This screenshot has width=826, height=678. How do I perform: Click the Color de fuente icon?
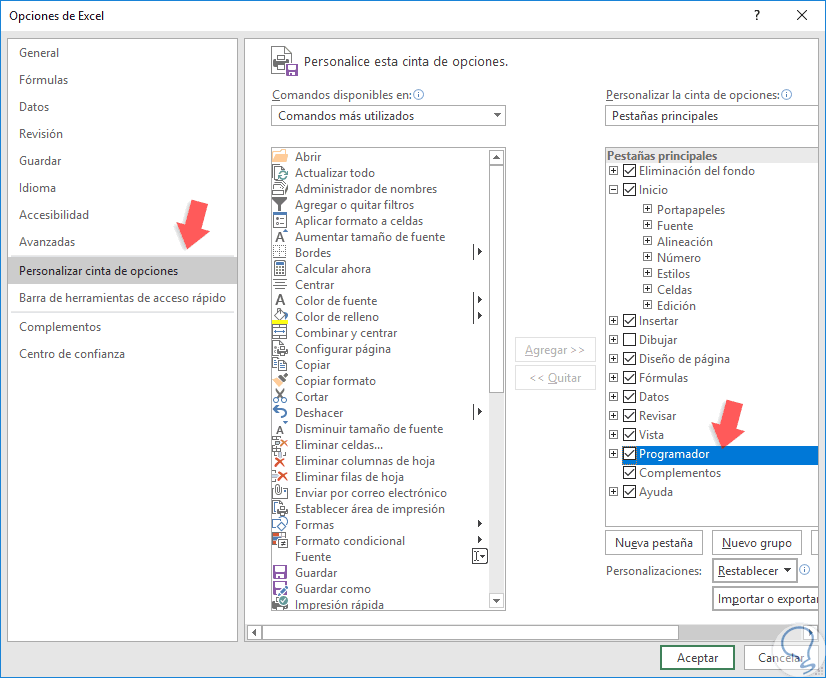tap(280, 300)
